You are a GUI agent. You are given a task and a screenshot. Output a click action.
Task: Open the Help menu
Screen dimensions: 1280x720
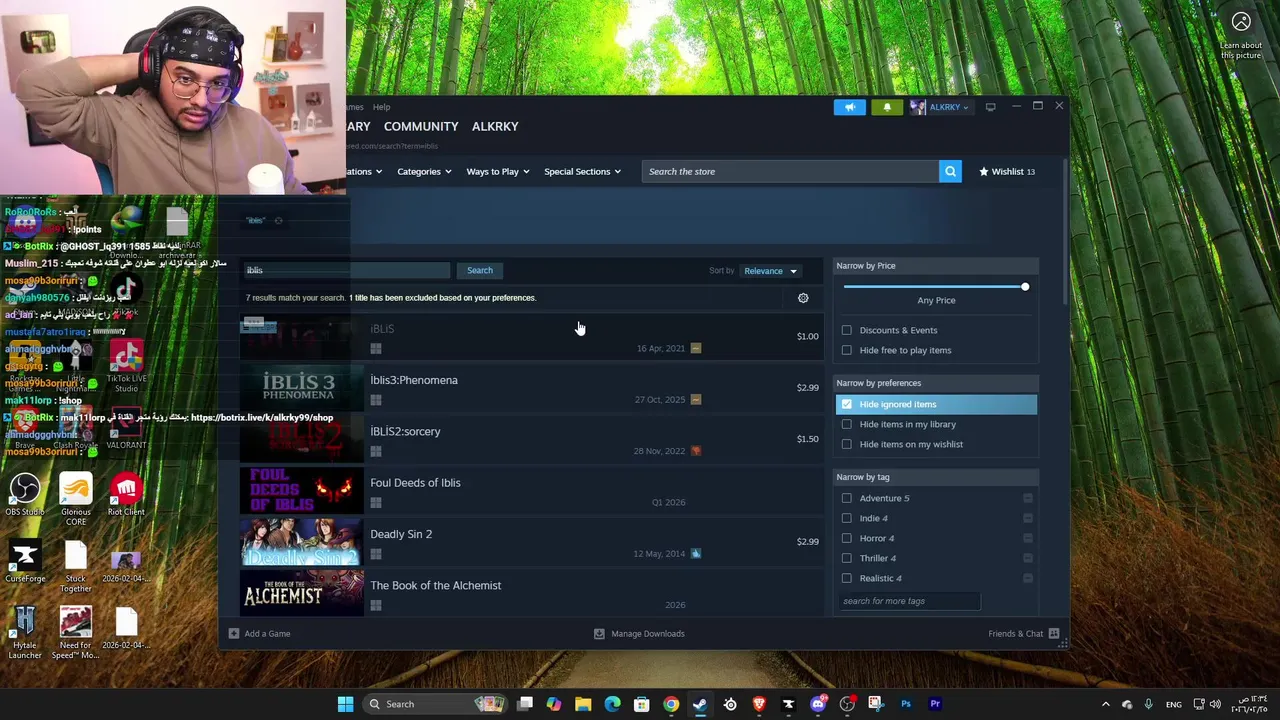point(382,107)
